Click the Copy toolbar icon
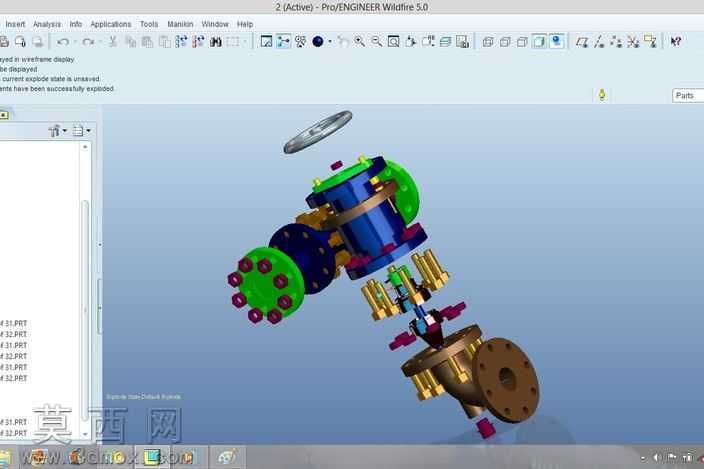This screenshot has width=704, height=469. pyautogui.click(x=130, y=42)
